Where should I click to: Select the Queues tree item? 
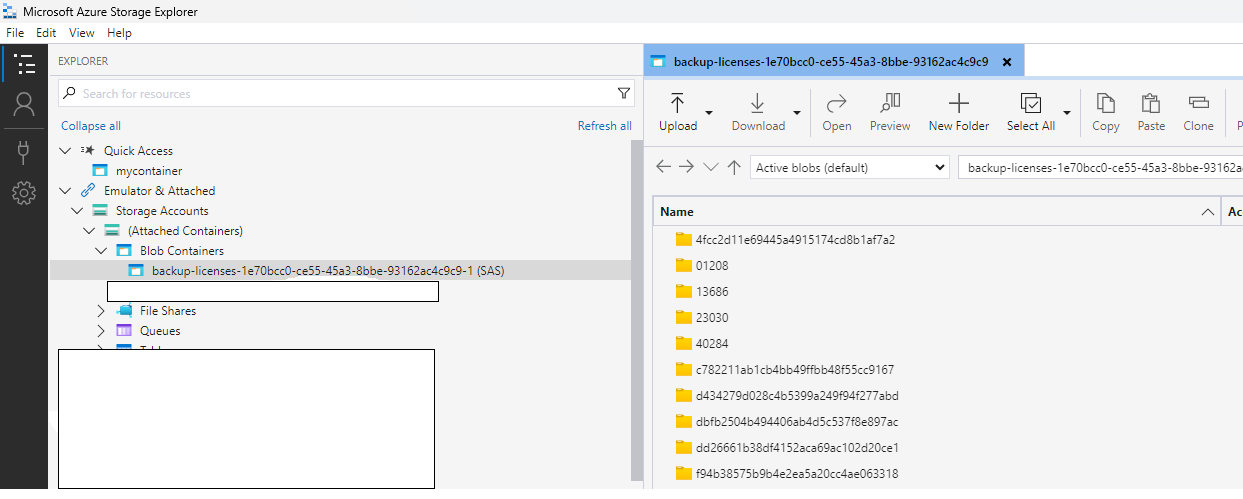pos(160,331)
